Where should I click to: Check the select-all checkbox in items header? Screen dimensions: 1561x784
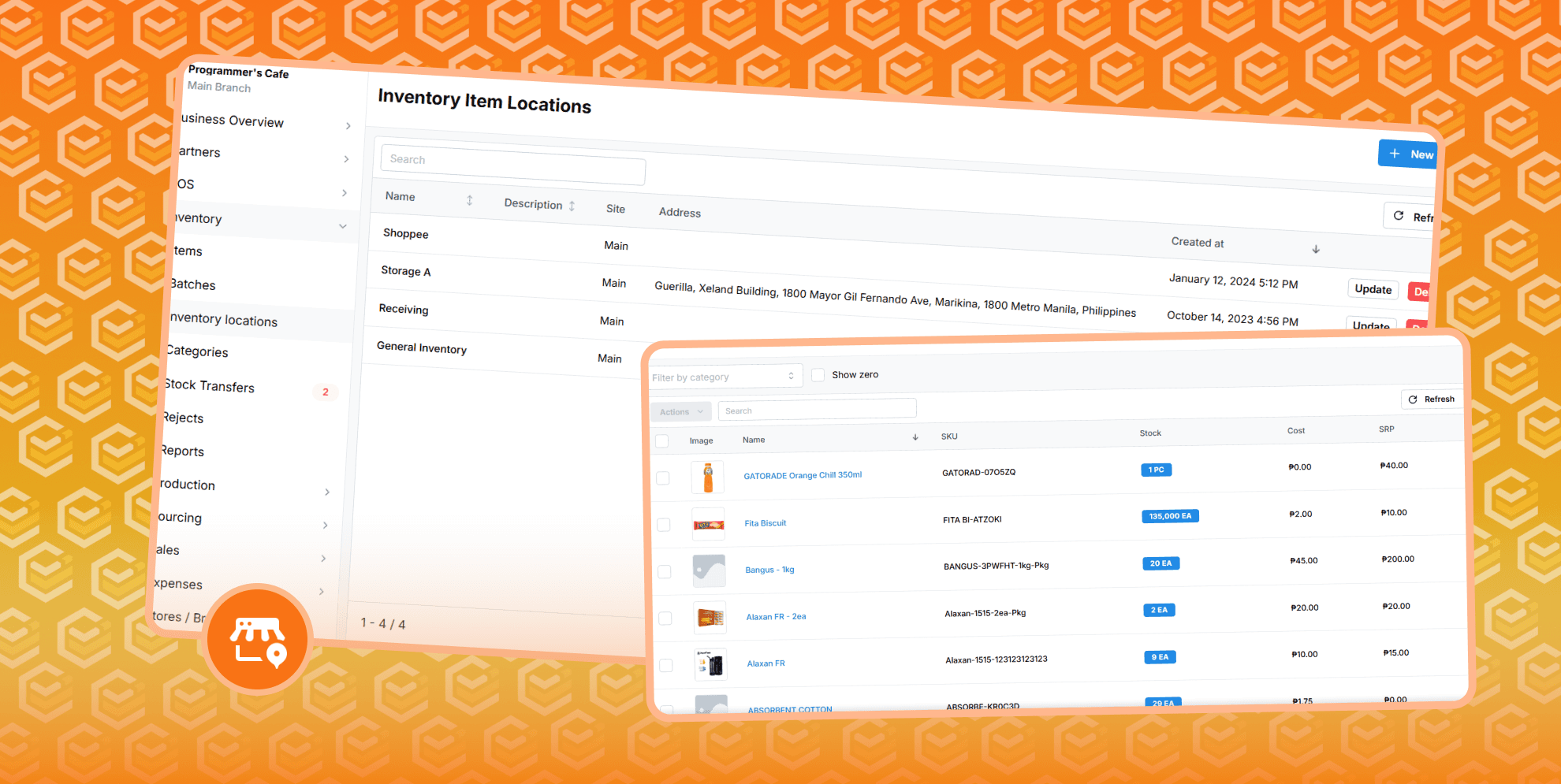(x=661, y=441)
